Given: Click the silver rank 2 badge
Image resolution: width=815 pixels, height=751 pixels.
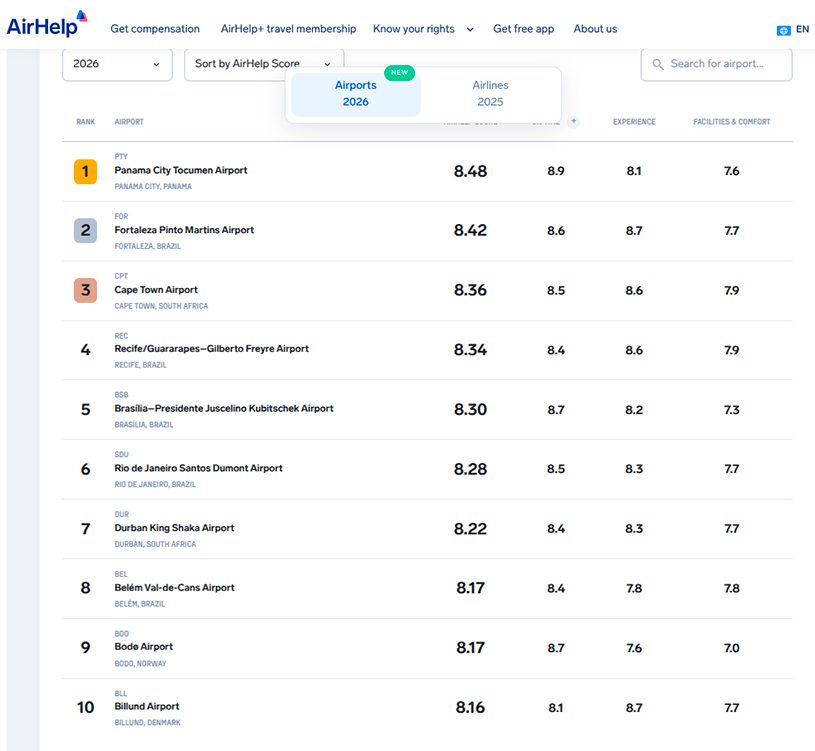Looking at the screenshot, I should 85,230.
